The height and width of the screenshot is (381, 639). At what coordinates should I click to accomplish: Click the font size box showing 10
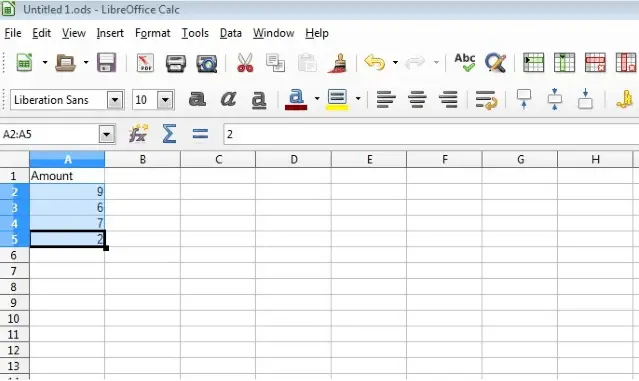[145, 100]
